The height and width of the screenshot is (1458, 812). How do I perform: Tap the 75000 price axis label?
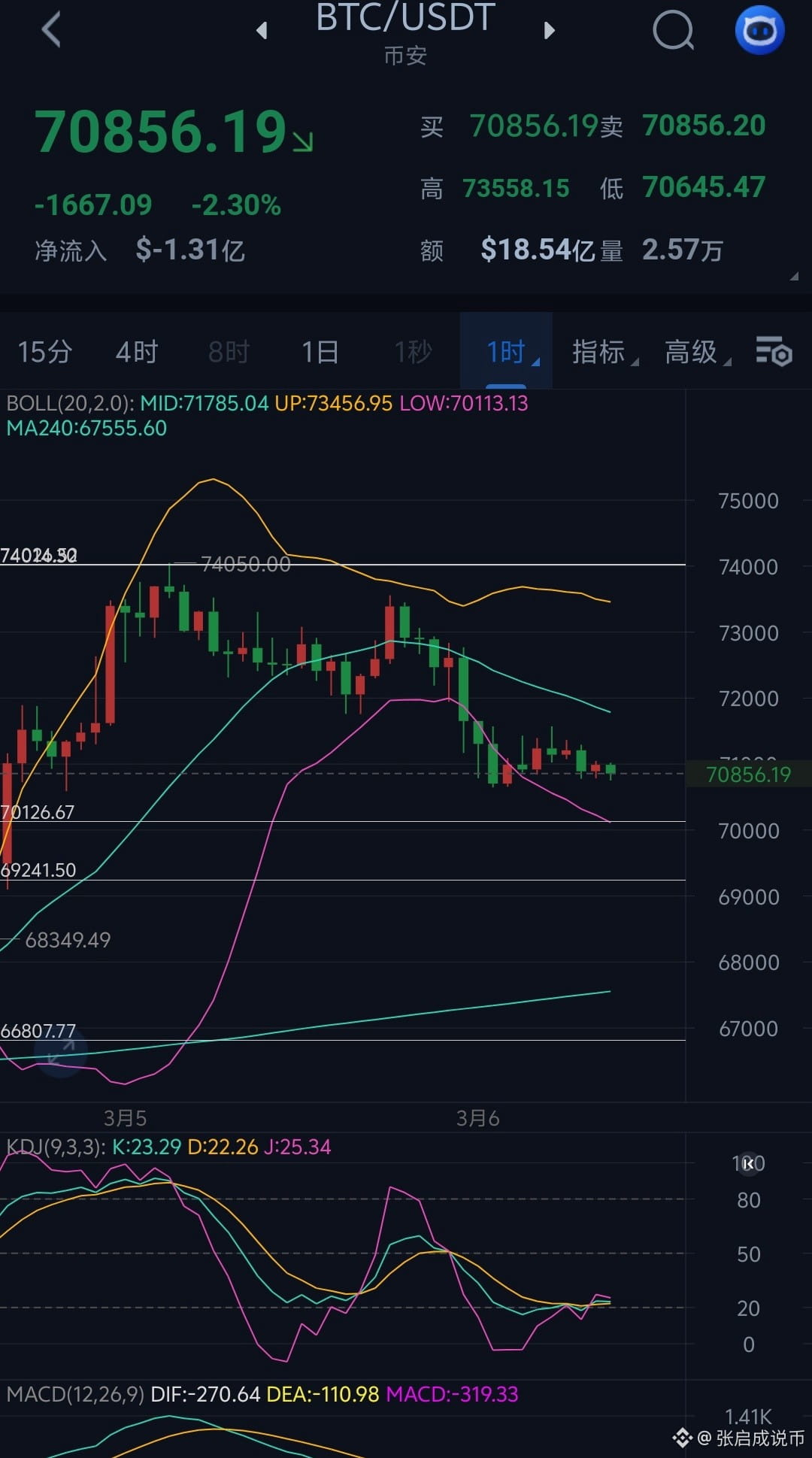(x=748, y=501)
